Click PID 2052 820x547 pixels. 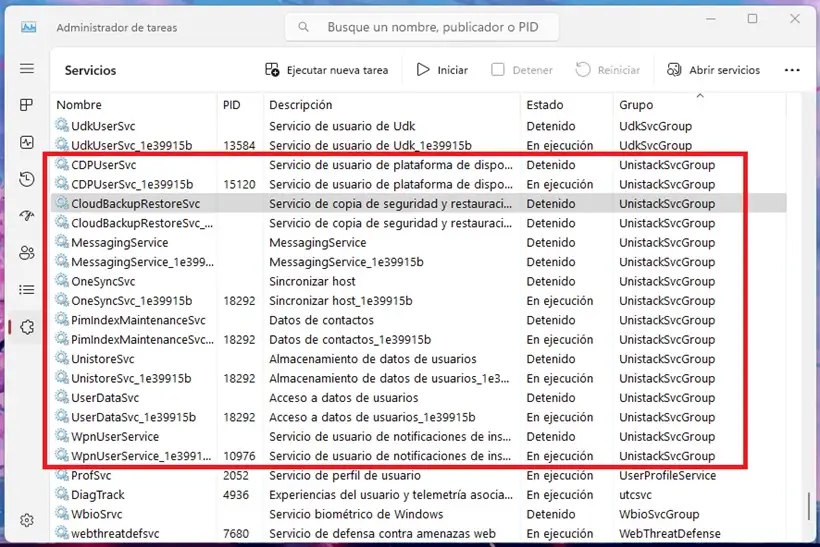(x=235, y=475)
